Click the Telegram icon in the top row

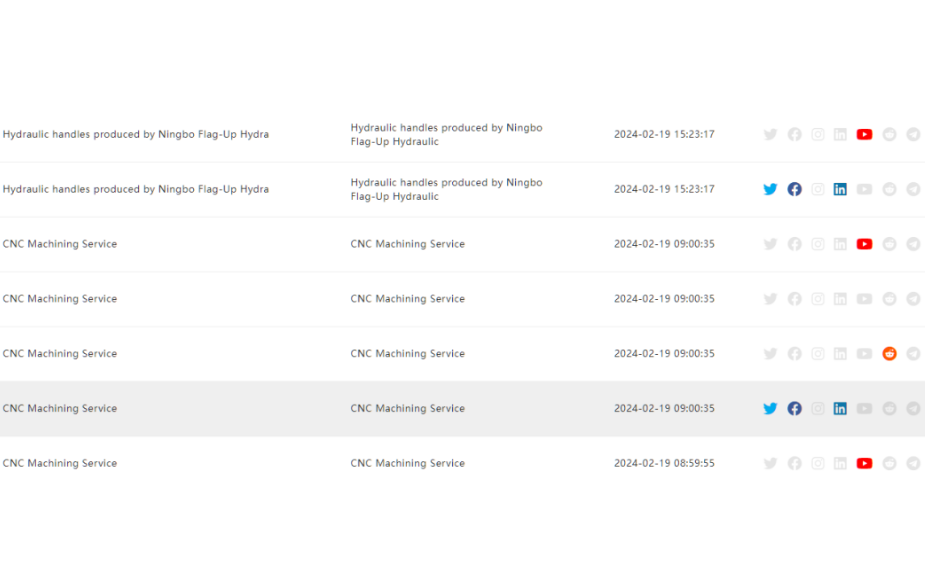pos(913,134)
